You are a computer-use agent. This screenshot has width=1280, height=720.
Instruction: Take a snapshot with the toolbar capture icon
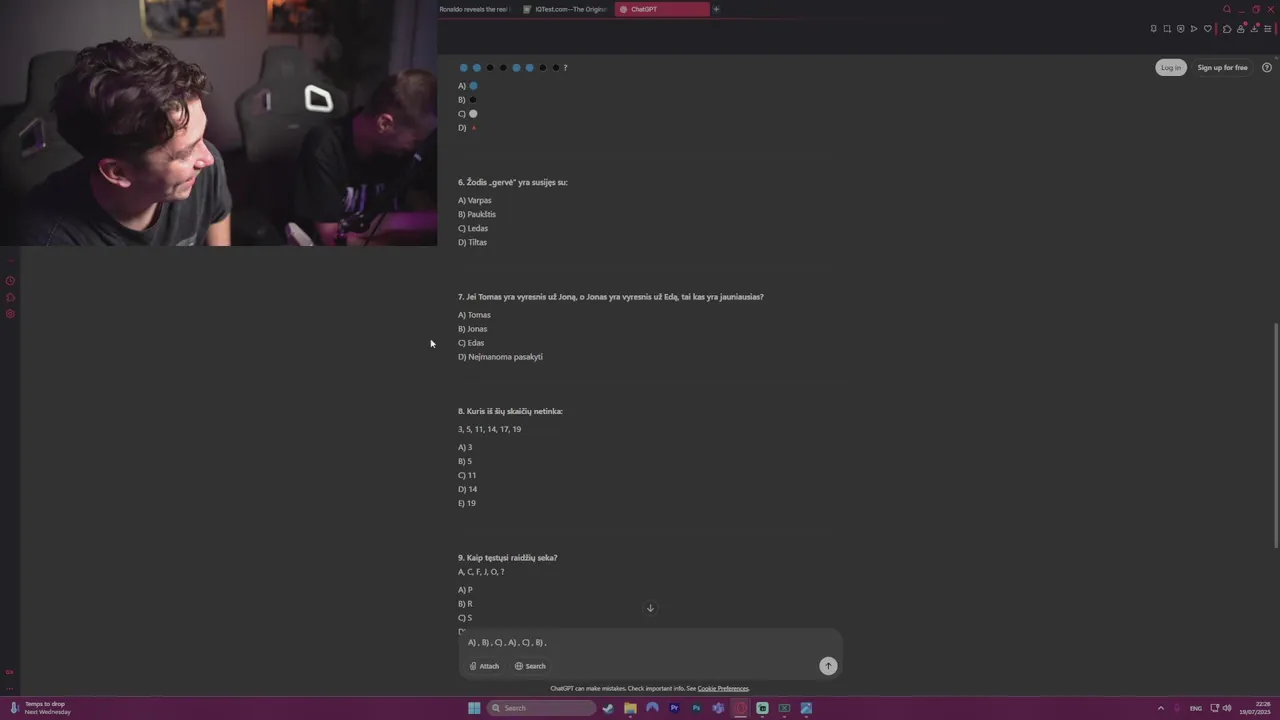(1167, 29)
